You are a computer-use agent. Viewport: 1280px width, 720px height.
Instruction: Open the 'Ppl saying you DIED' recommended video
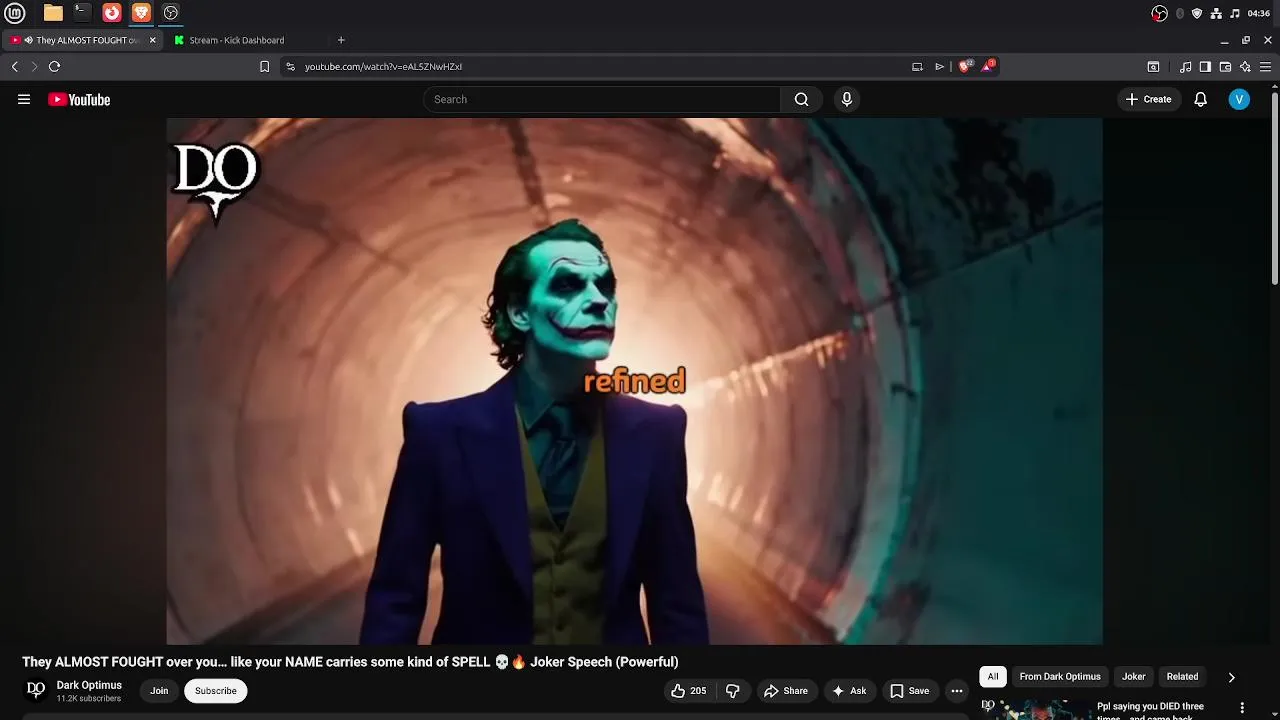tap(1150, 711)
